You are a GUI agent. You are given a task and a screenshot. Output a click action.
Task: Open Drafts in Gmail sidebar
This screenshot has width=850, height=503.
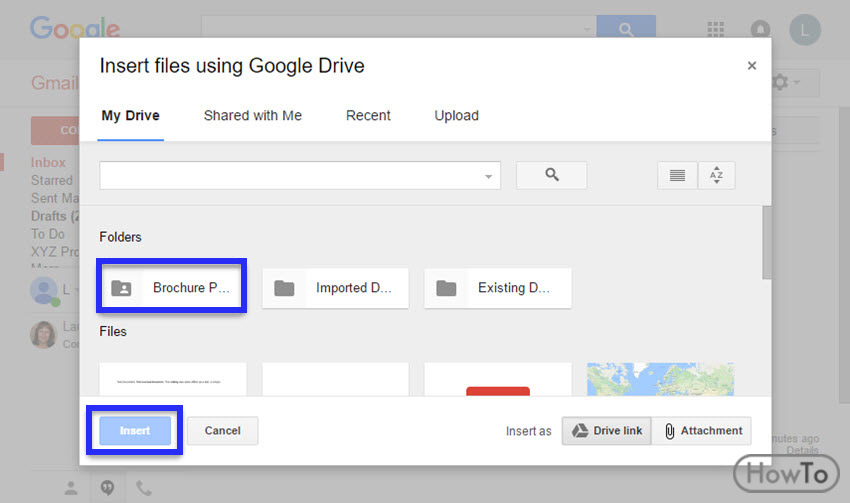(55, 216)
